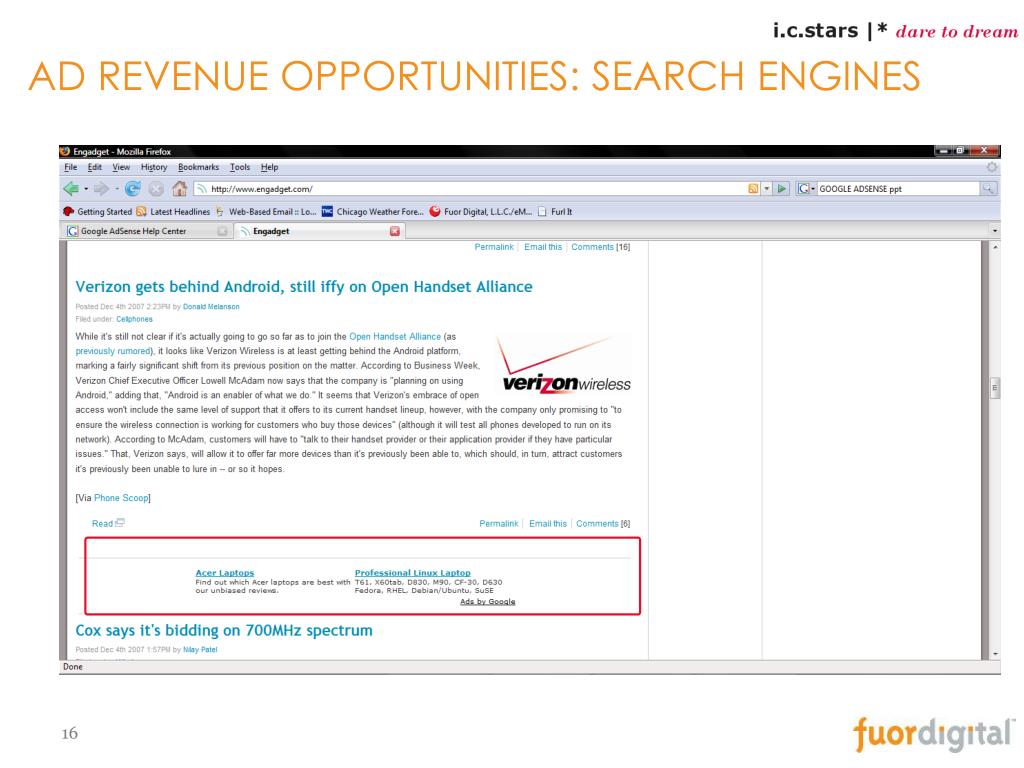
Task: Open the Phone Scoop source link
Action: coord(121,498)
